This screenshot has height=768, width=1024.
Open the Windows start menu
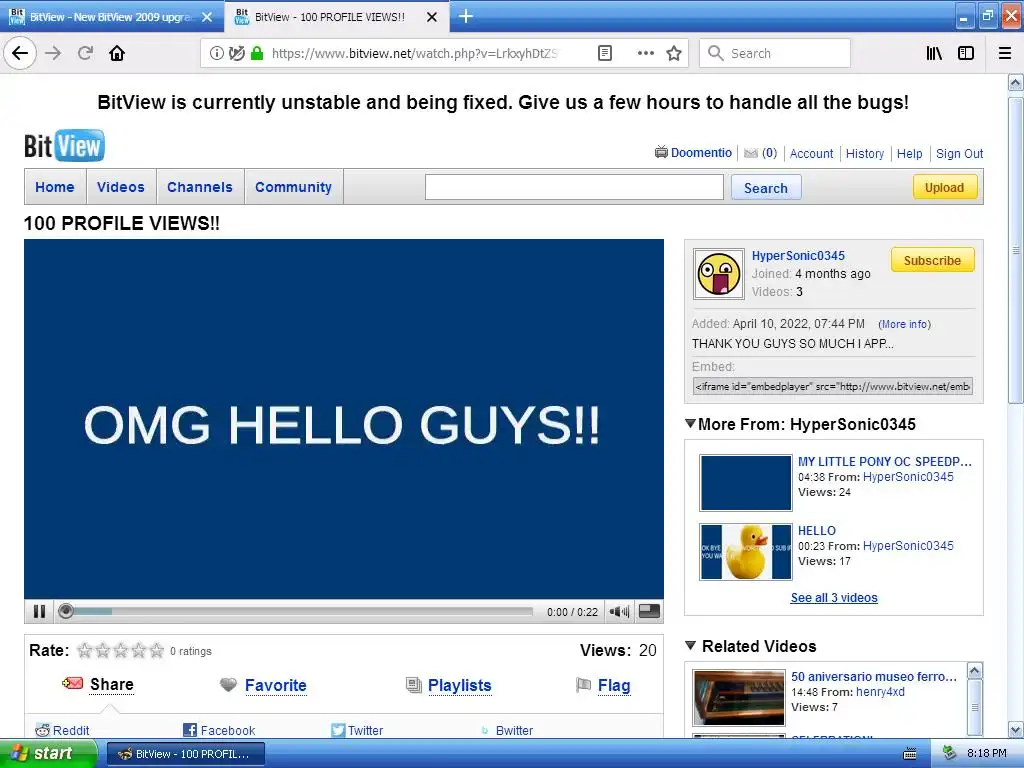pyautogui.click(x=47, y=754)
